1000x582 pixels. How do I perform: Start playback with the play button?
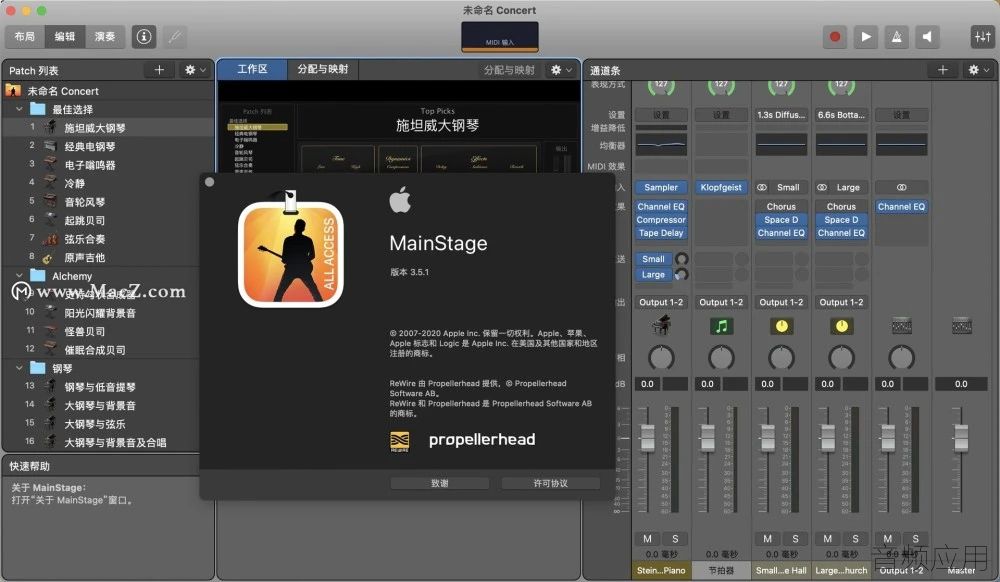click(x=865, y=37)
